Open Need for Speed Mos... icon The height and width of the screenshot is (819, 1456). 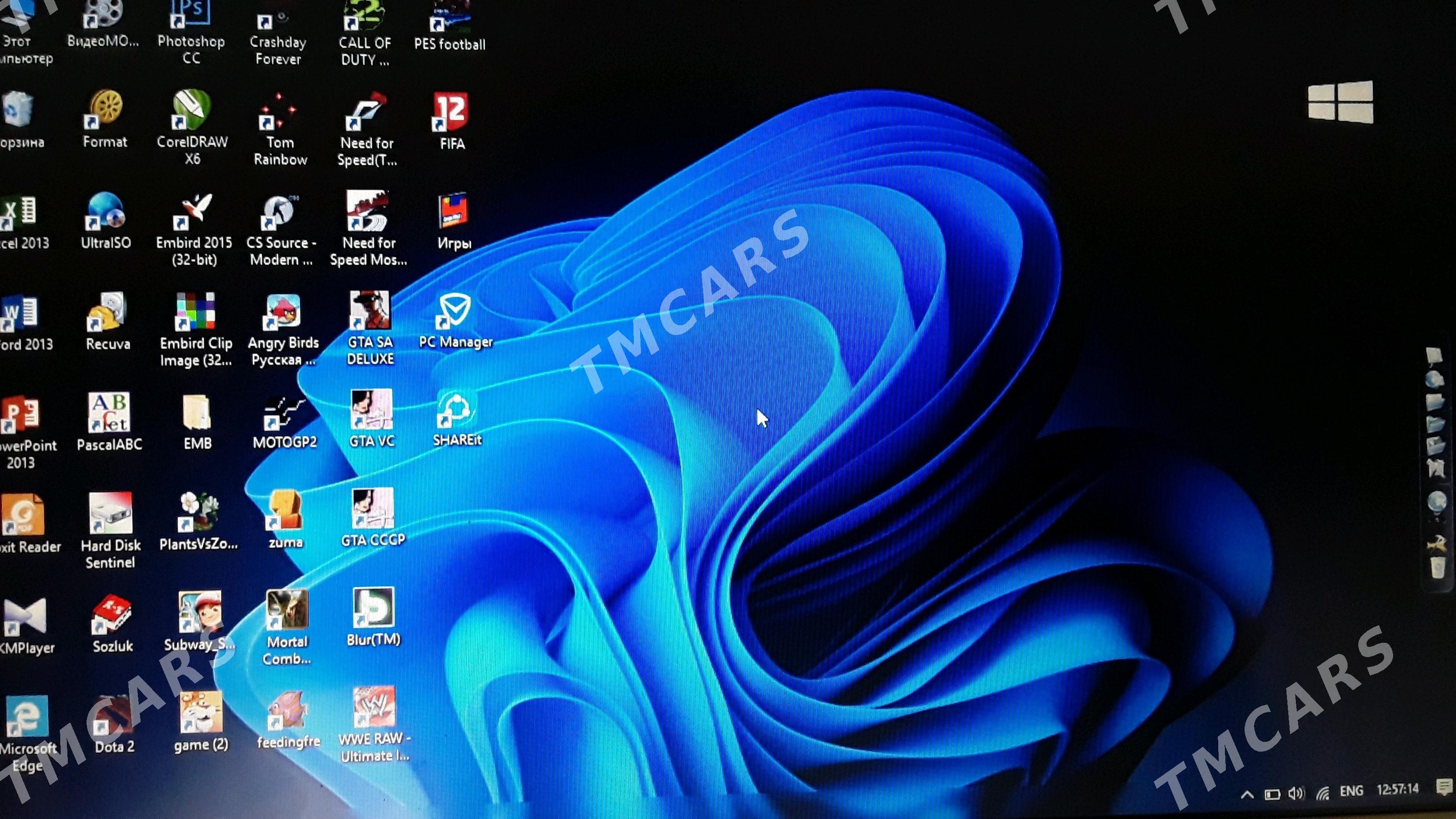(x=368, y=228)
